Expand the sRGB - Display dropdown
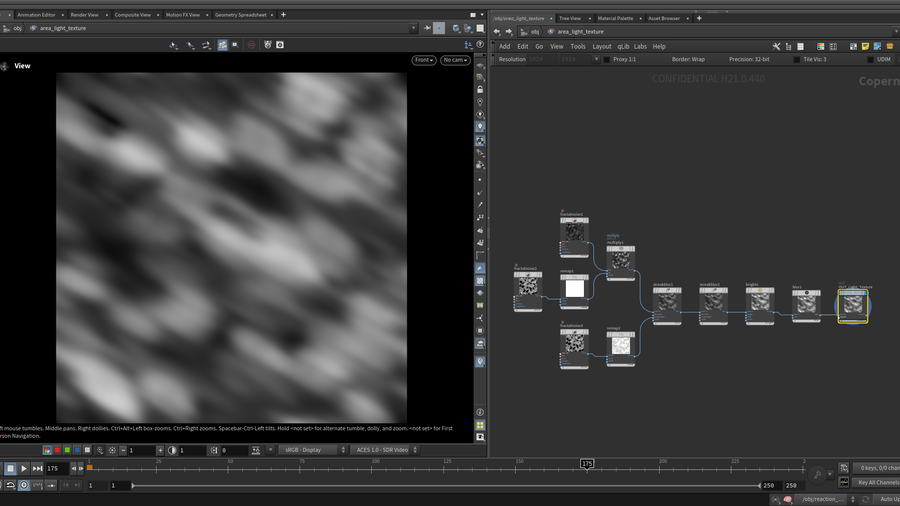 (310, 450)
